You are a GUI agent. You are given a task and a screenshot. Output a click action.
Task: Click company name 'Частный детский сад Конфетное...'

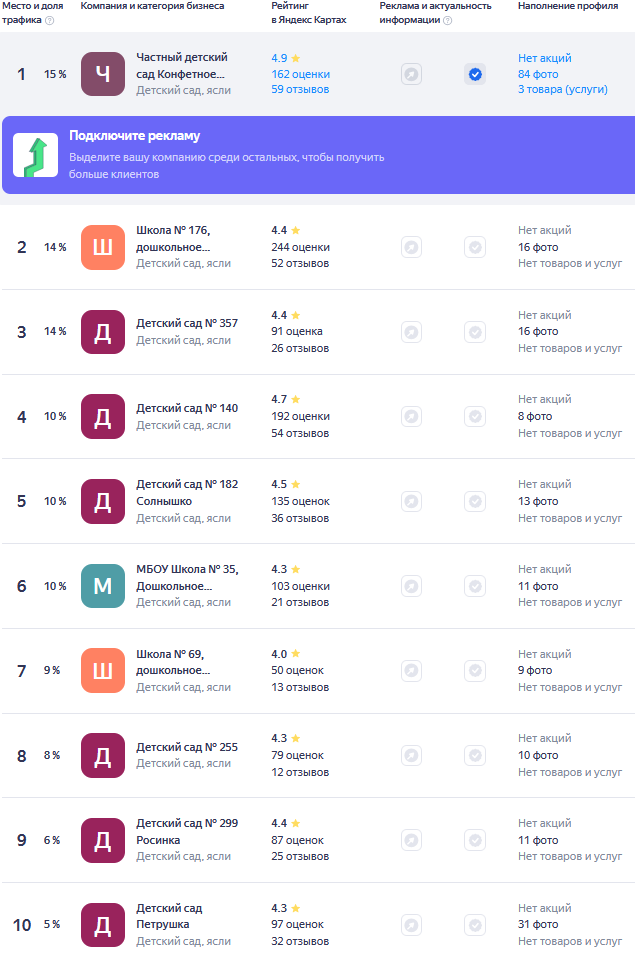(181, 66)
